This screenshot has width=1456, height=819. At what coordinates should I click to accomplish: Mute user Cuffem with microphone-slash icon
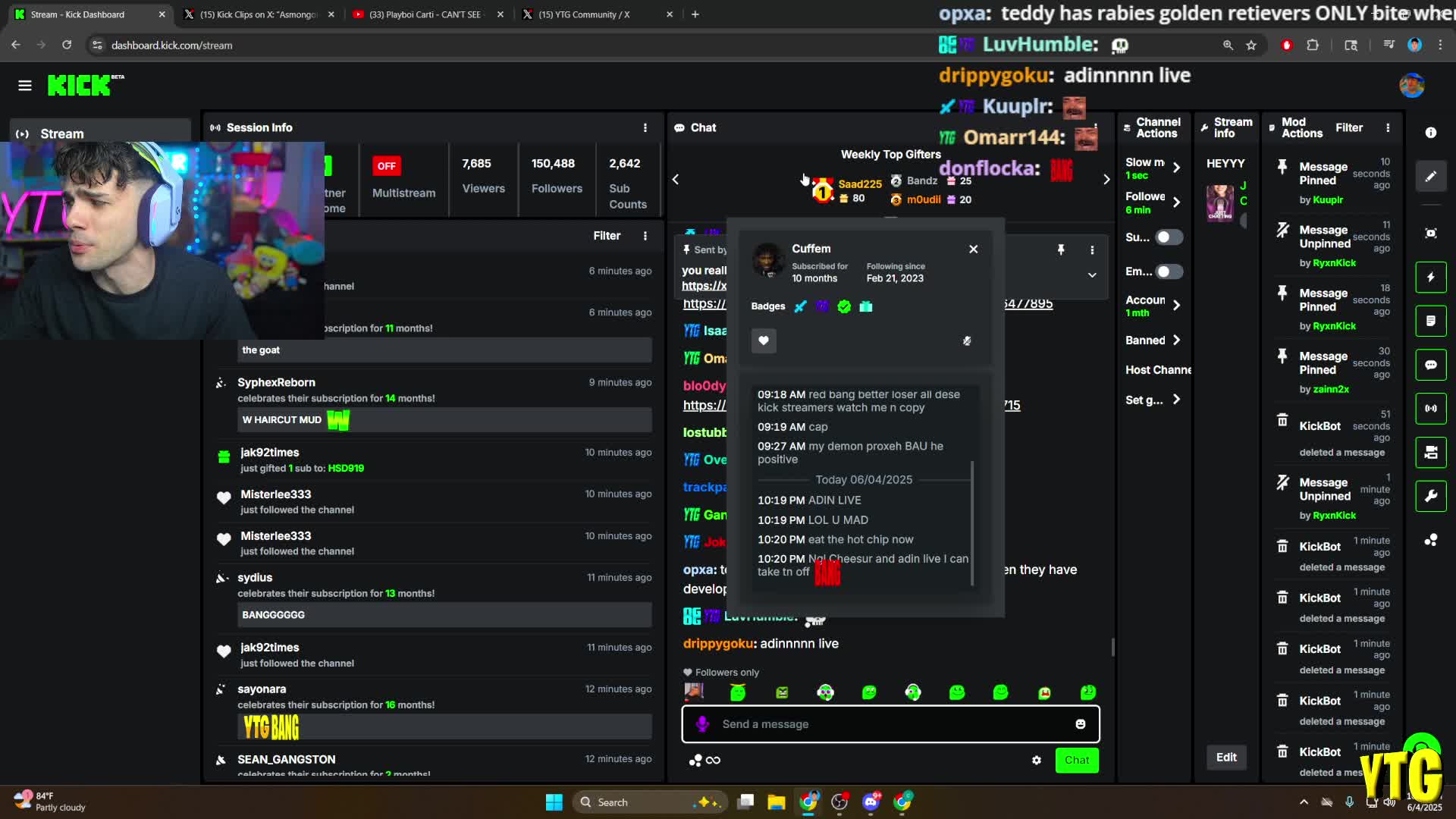click(967, 341)
